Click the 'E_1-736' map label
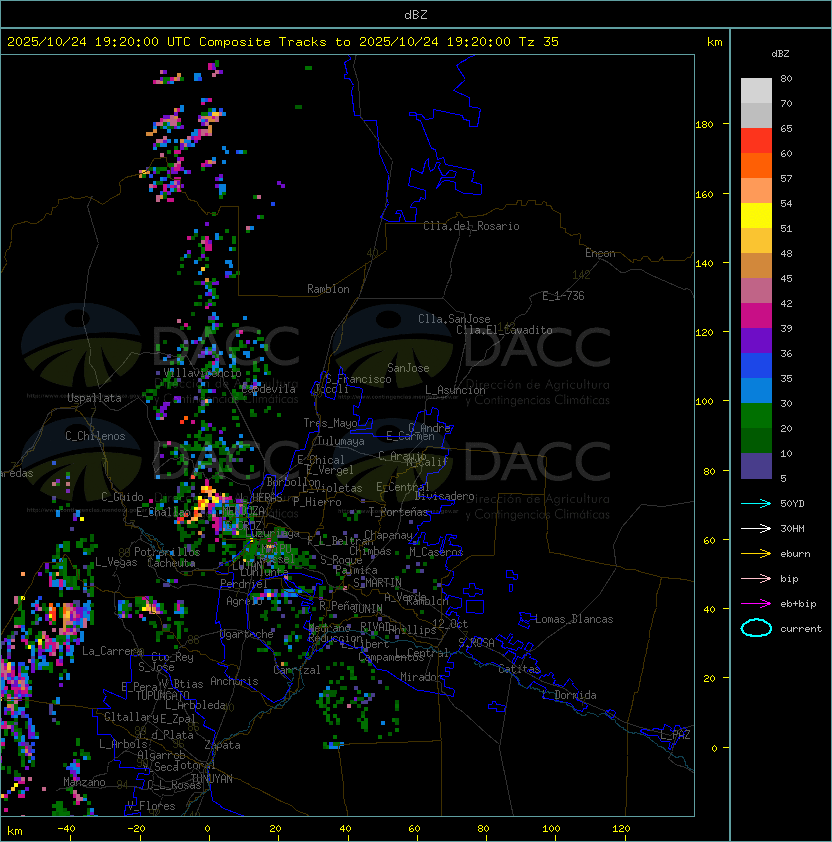This screenshot has height=842, width=832. click(x=563, y=296)
